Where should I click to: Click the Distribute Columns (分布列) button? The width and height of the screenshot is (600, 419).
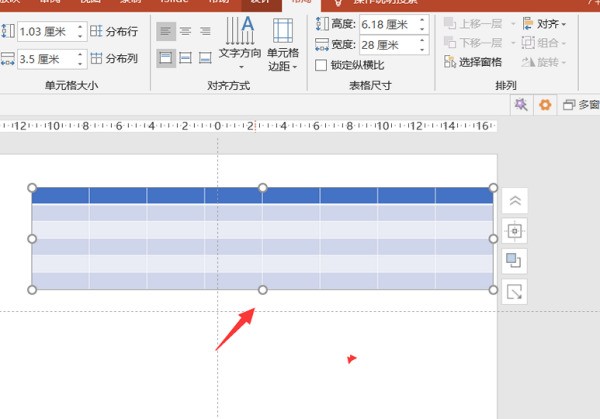pyautogui.click(x=113, y=59)
